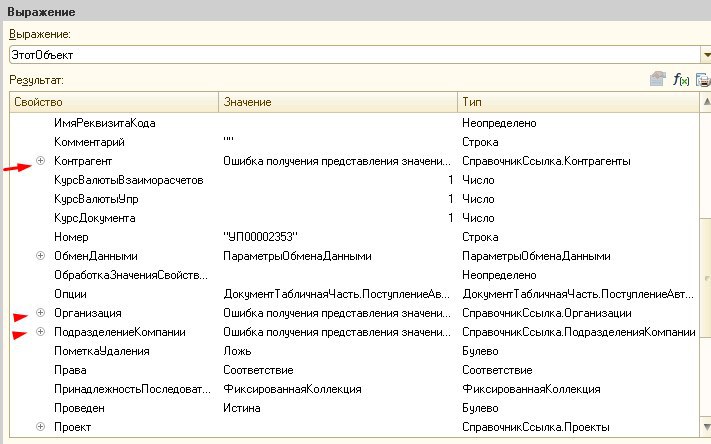The image size is (711, 444).
Task: Select the ИмяРеквизитаКода property row
Action: click(355, 123)
